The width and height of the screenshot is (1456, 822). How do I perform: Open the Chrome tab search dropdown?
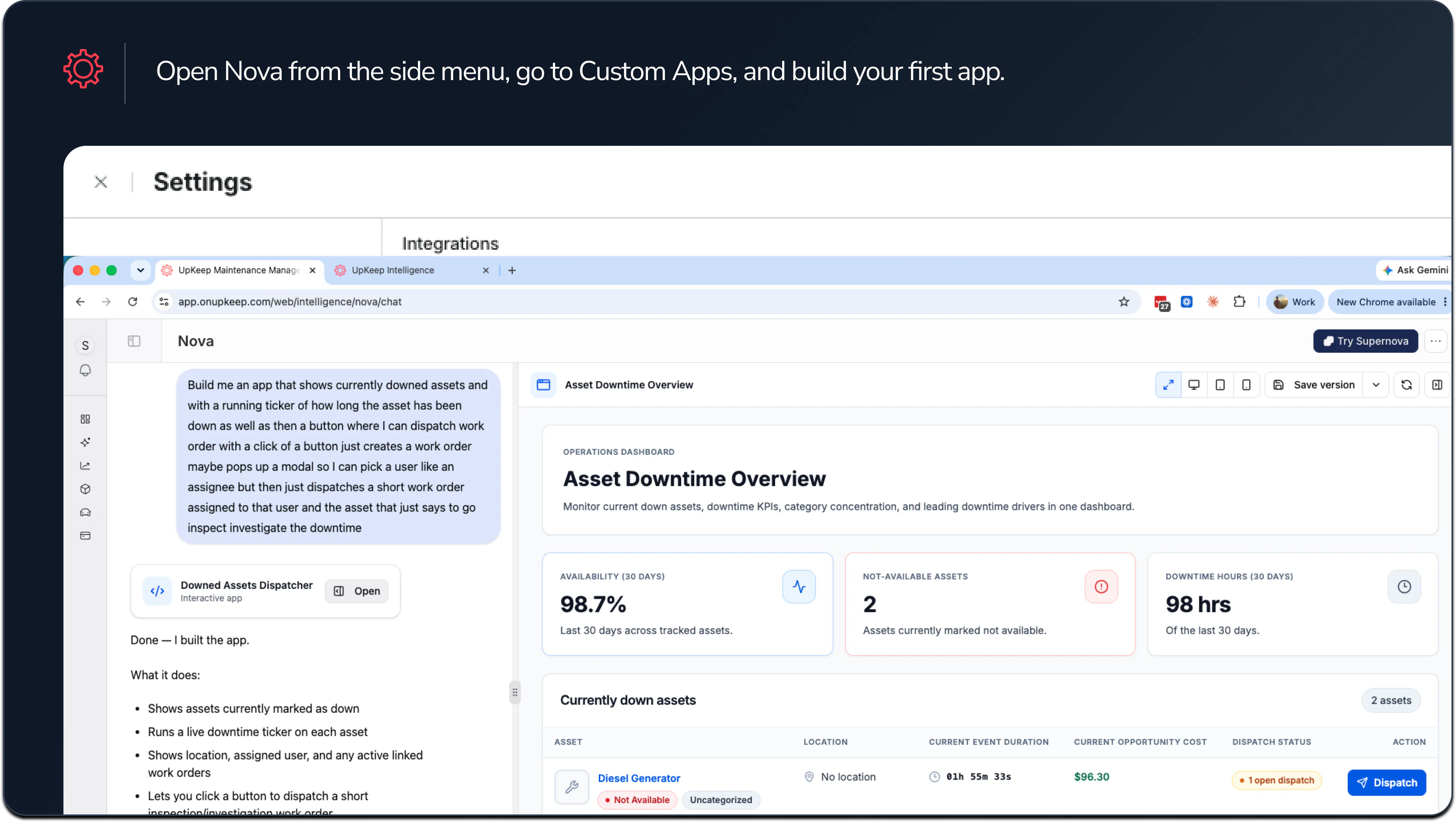coord(140,270)
